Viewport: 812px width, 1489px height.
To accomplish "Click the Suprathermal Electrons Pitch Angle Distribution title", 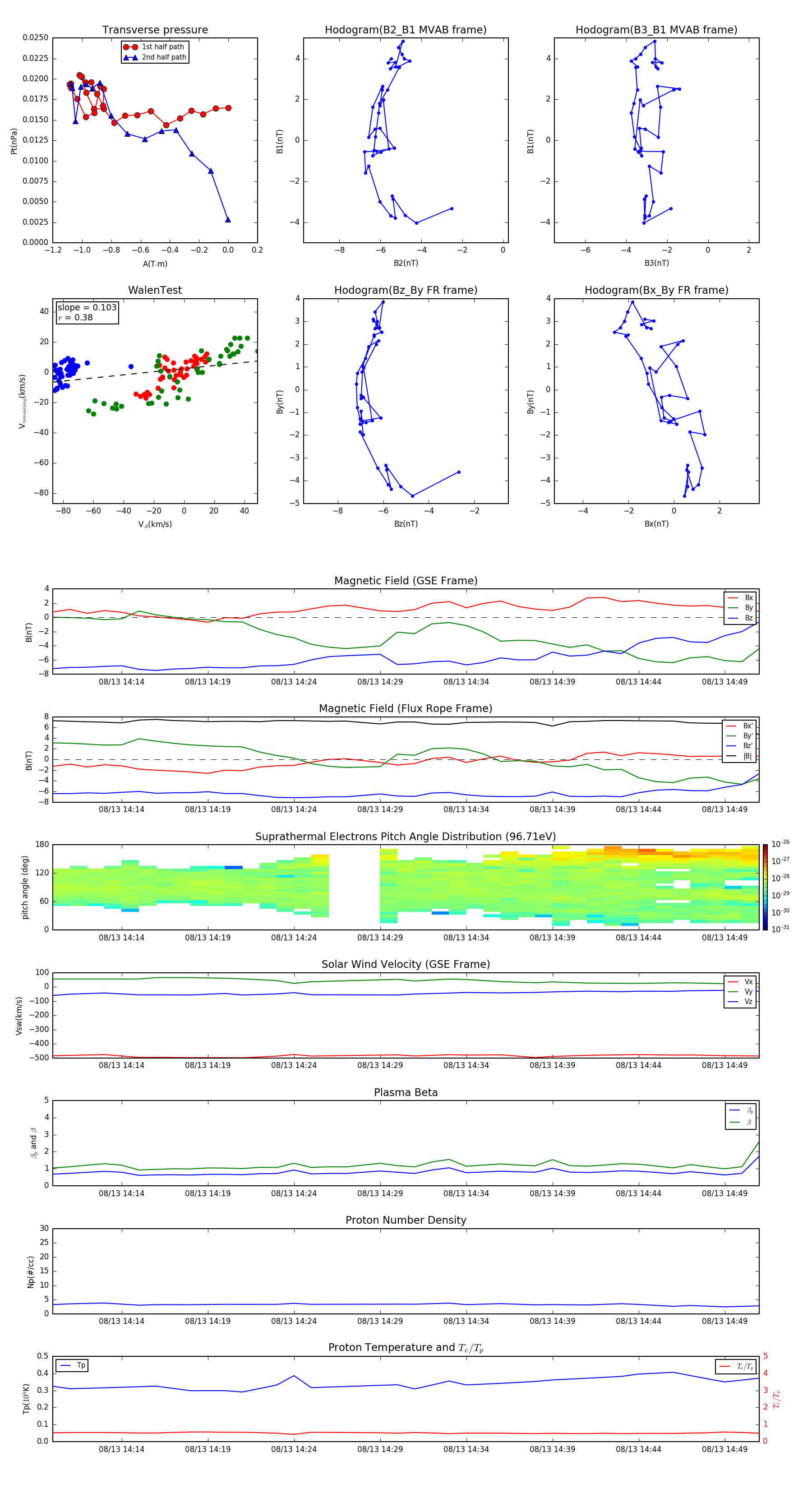I will [406, 837].
